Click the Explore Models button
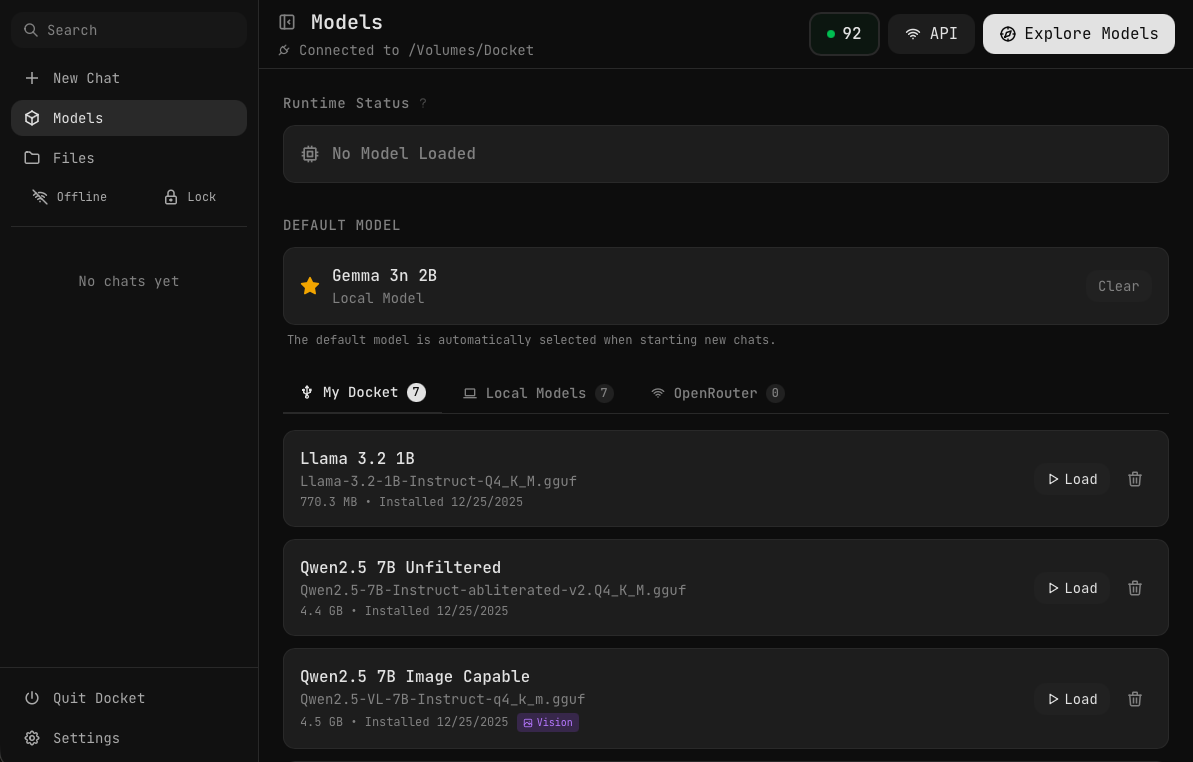1193x762 pixels. pos(1078,33)
